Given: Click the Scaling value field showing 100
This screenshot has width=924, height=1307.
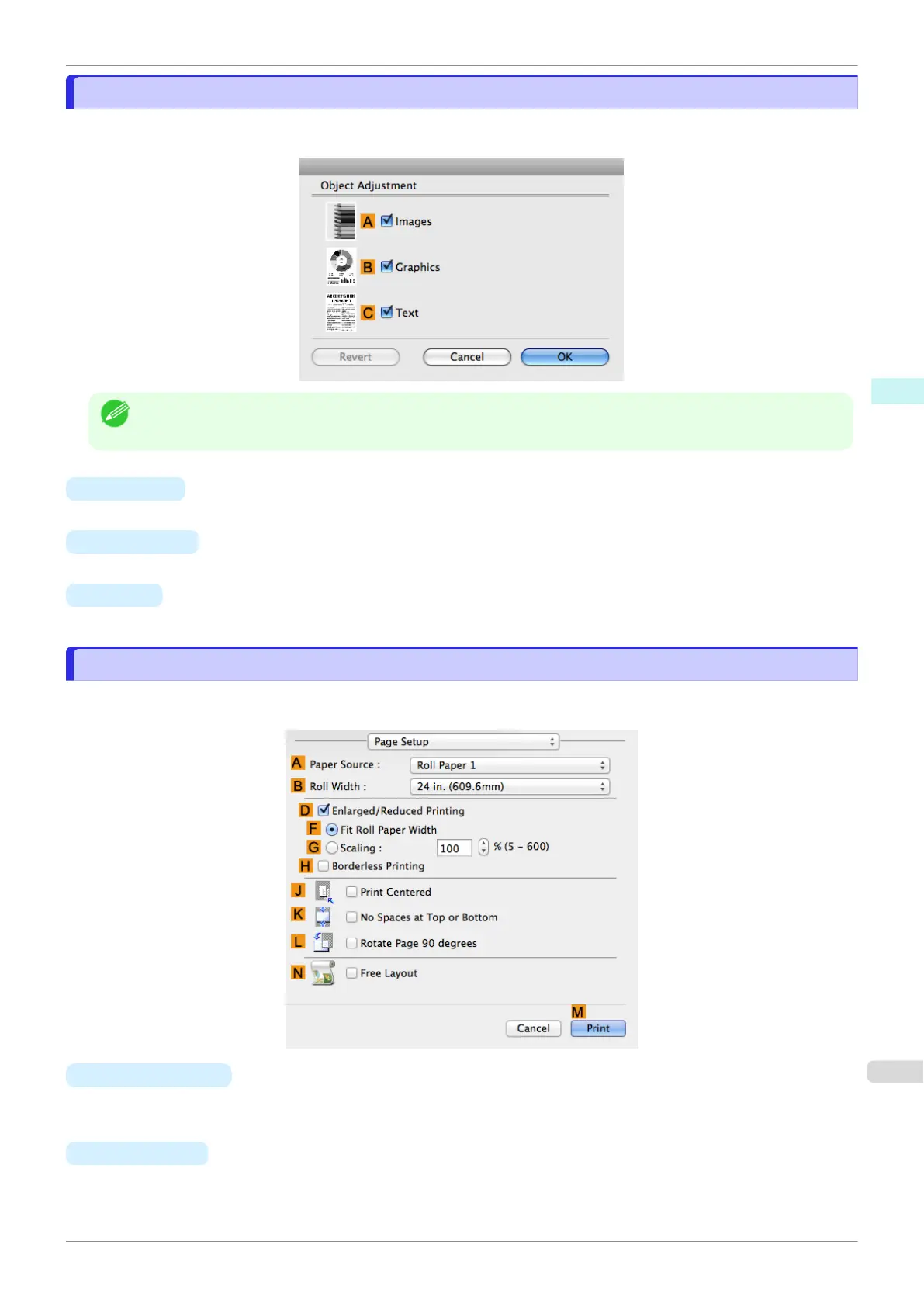Looking at the screenshot, I should pos(454,848).
